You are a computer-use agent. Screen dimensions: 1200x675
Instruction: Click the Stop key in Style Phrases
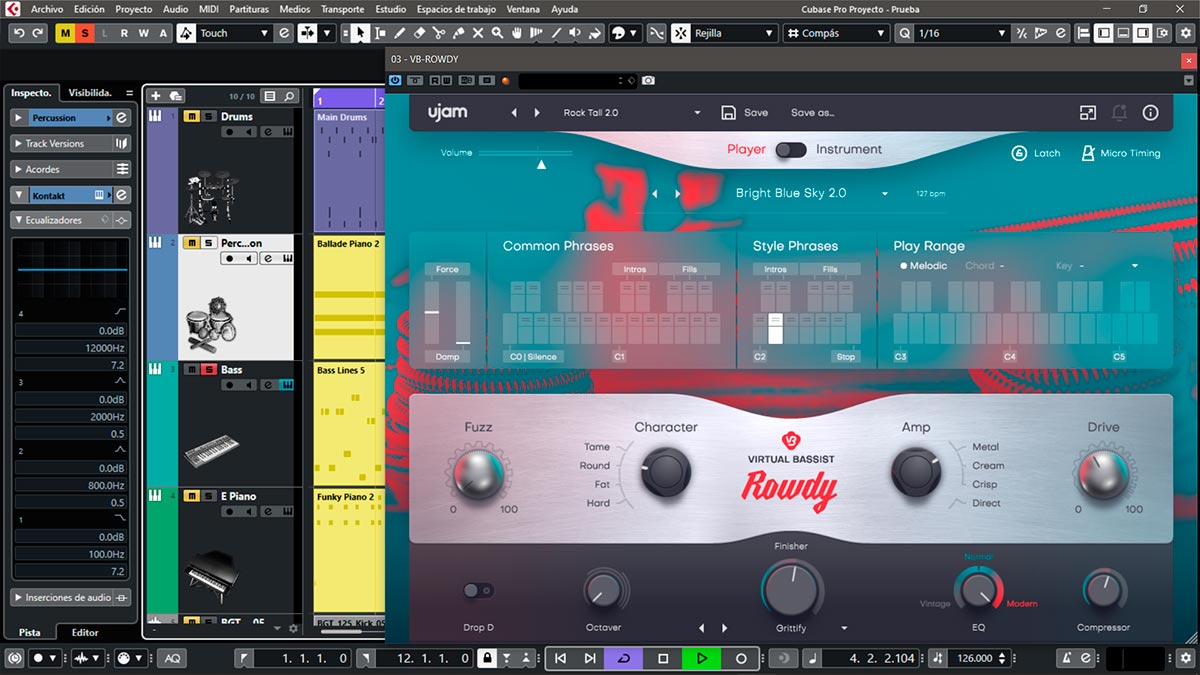point(846,357)
